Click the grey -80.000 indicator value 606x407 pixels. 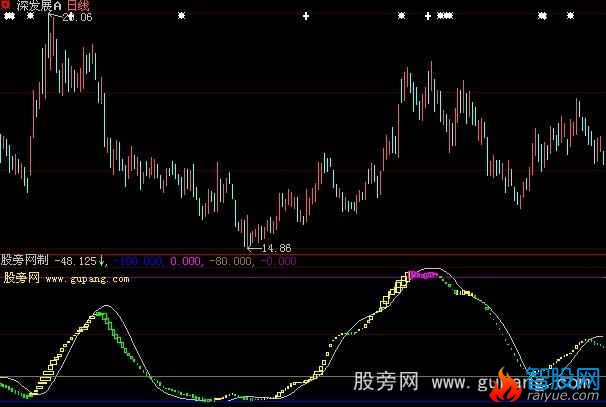pos(230,262)
